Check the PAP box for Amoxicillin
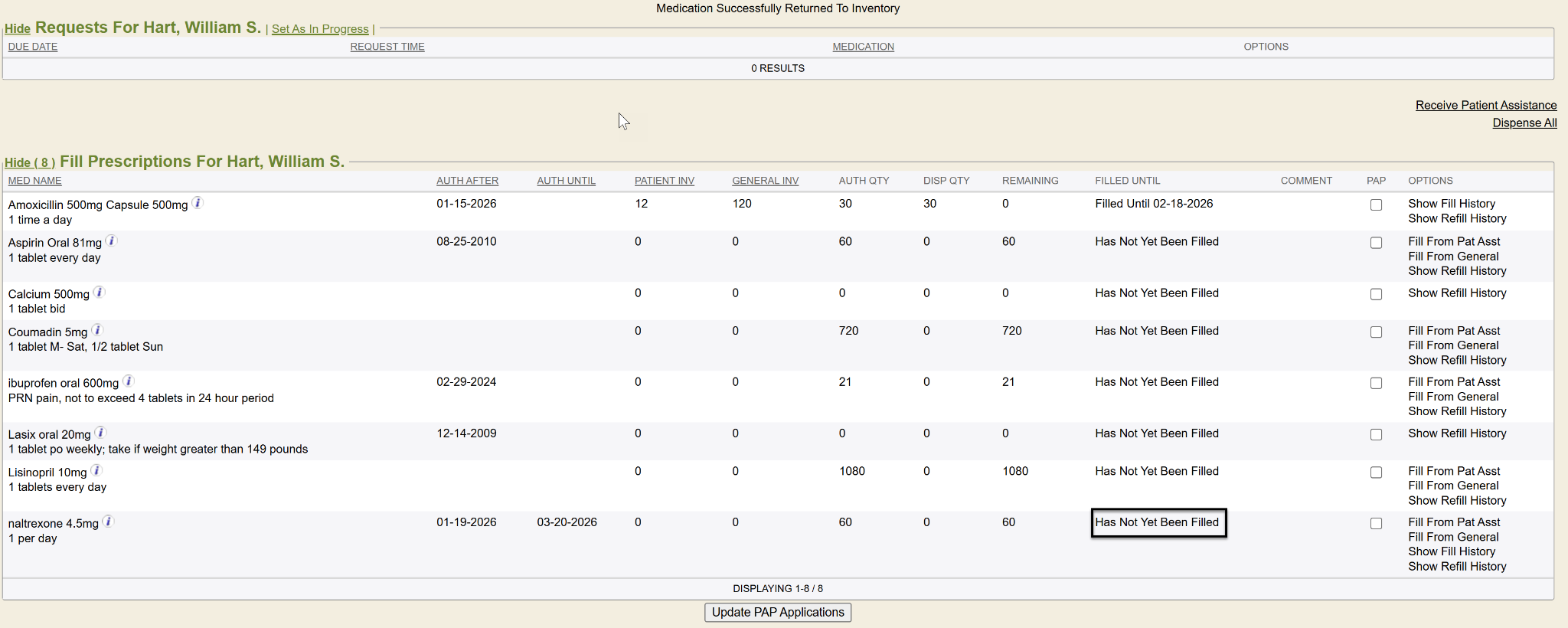The height and width of the screenshot is (628, 1568). click(x=1376, y=204)
